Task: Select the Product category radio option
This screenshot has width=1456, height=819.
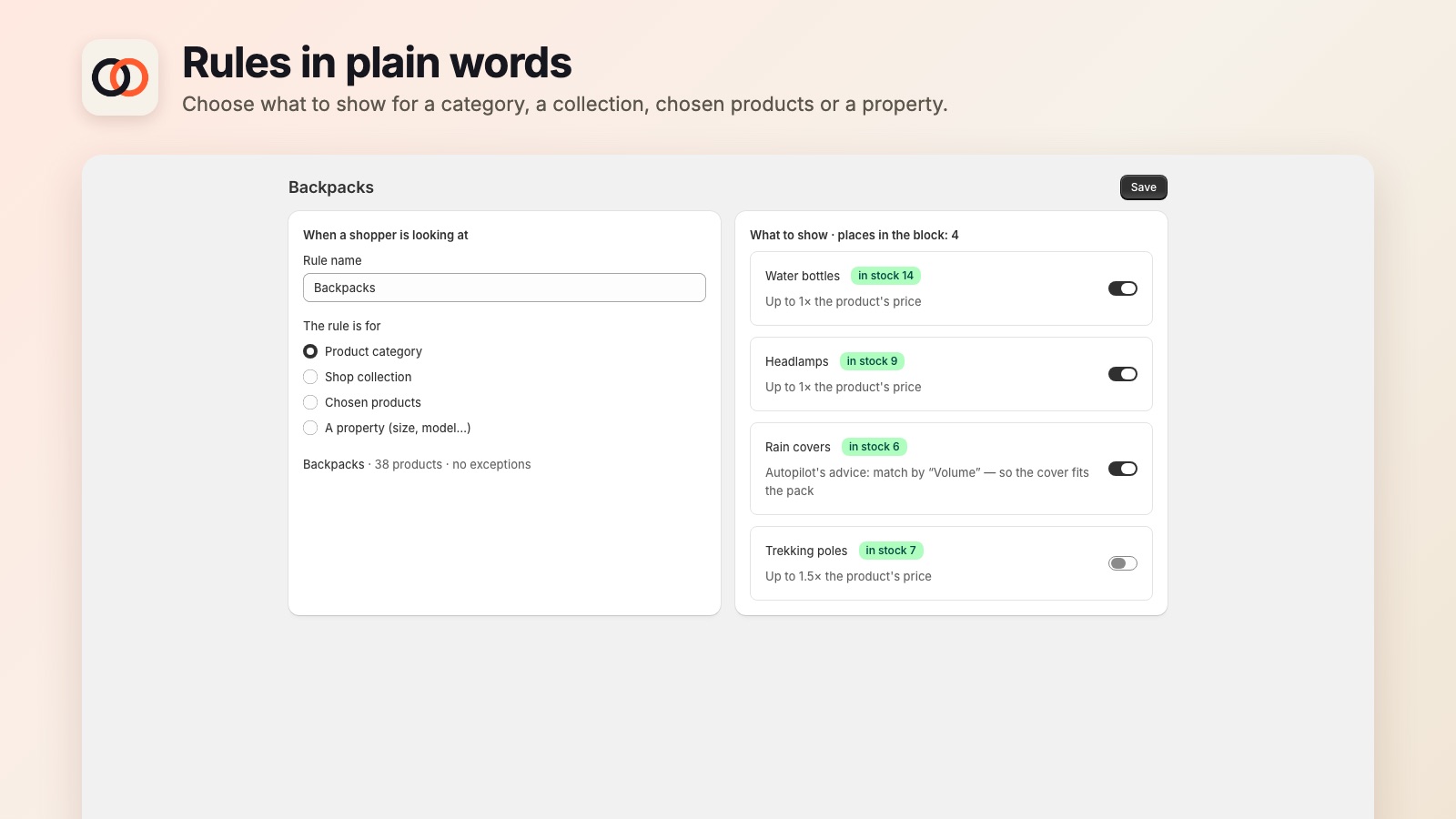Action: [x=310, y=351]
